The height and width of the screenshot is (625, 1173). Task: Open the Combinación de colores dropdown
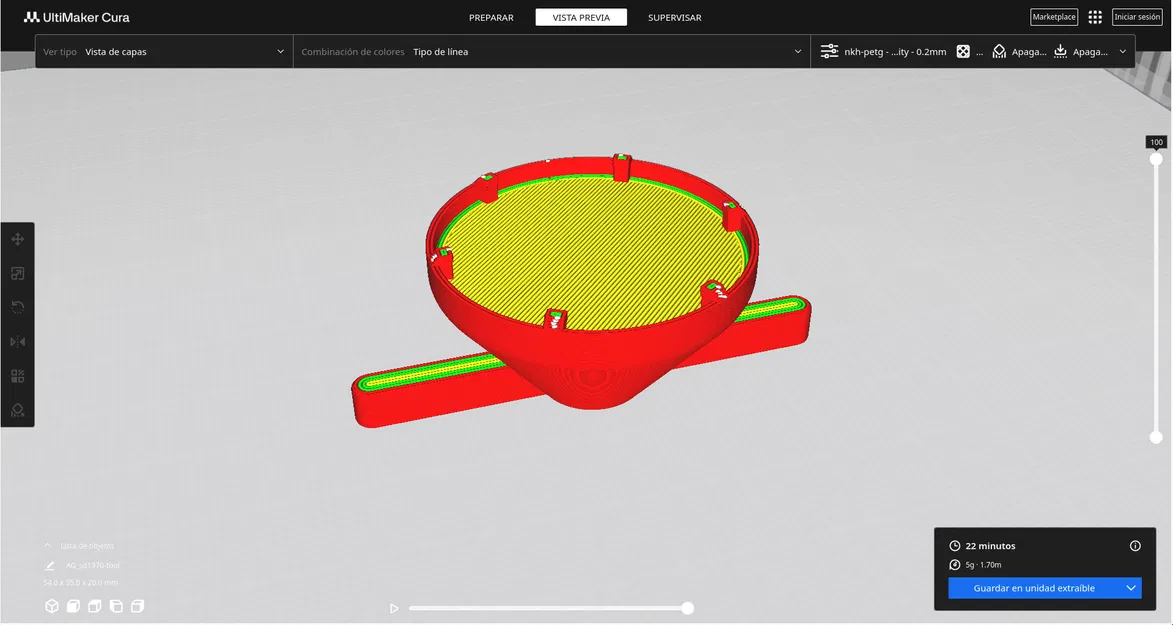pos(551,52)
